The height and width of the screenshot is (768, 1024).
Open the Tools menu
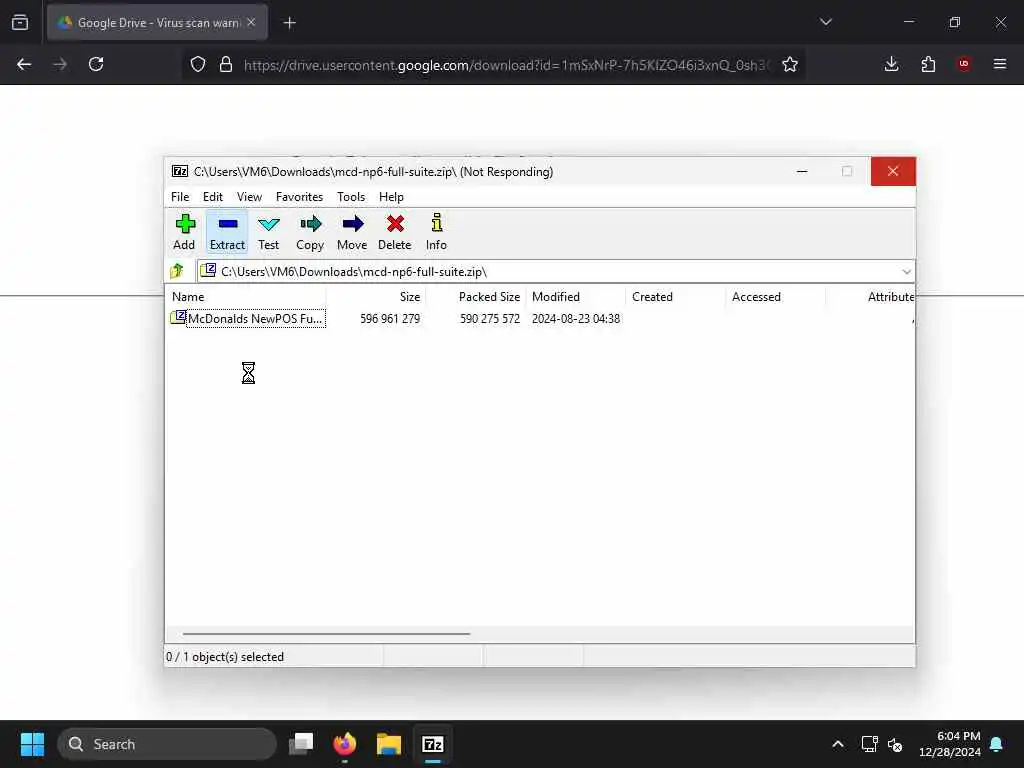pyautogui.click(x=351, y=197)
